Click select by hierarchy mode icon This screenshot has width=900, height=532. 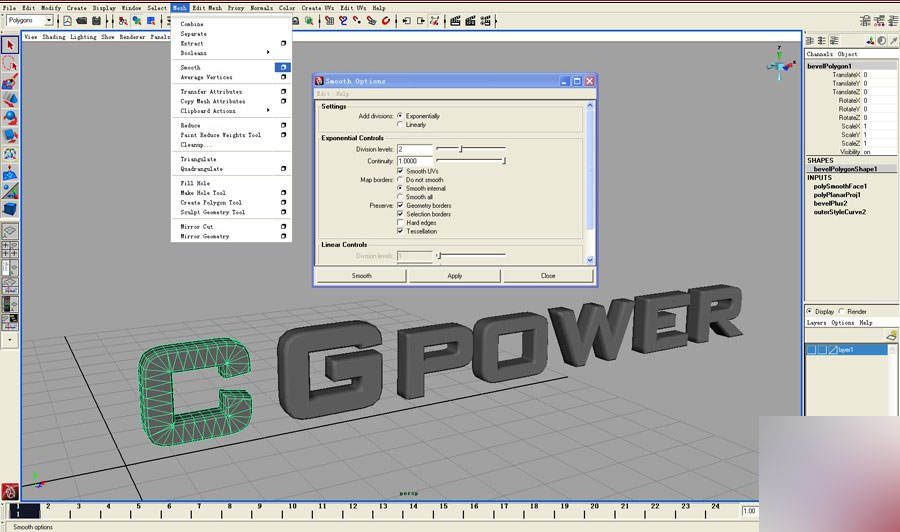[x=123, y=21]
